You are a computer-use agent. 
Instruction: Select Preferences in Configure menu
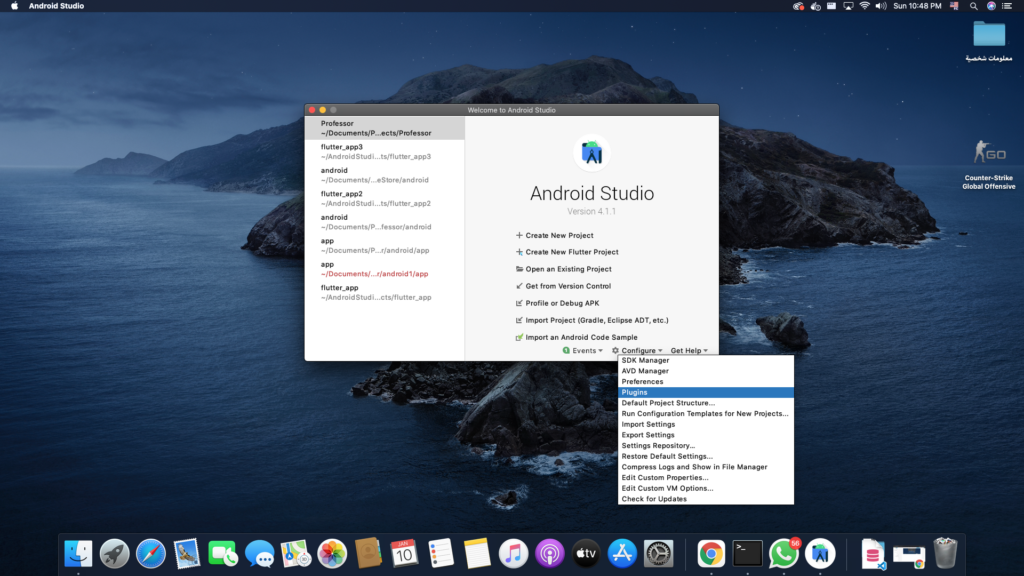(x=705, y=381)
